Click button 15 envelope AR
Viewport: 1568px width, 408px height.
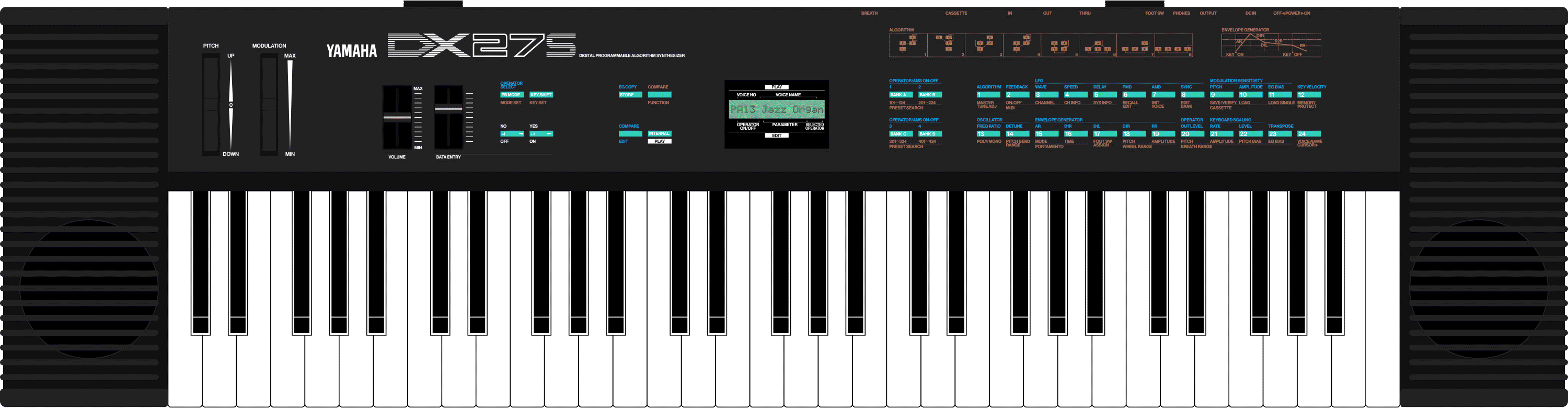click(x=1047, y=134)
